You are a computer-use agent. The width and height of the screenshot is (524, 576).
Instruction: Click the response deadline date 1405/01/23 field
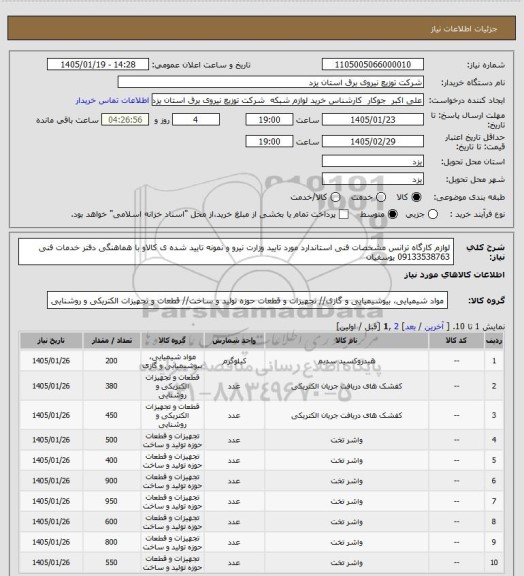(x=373, y=120)
